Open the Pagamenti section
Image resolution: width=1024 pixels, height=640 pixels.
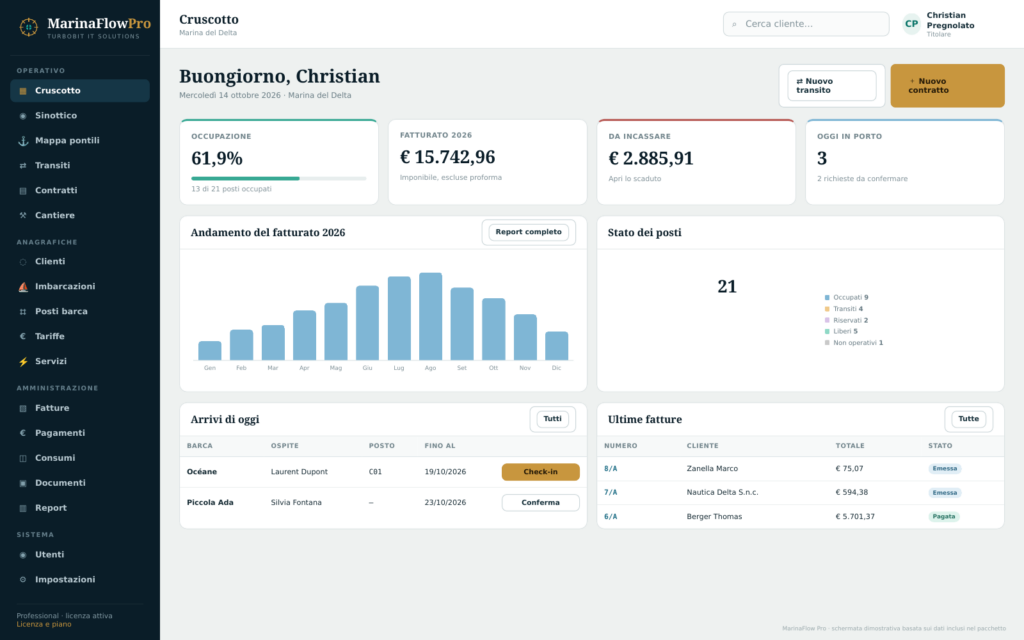coord(80,432)
